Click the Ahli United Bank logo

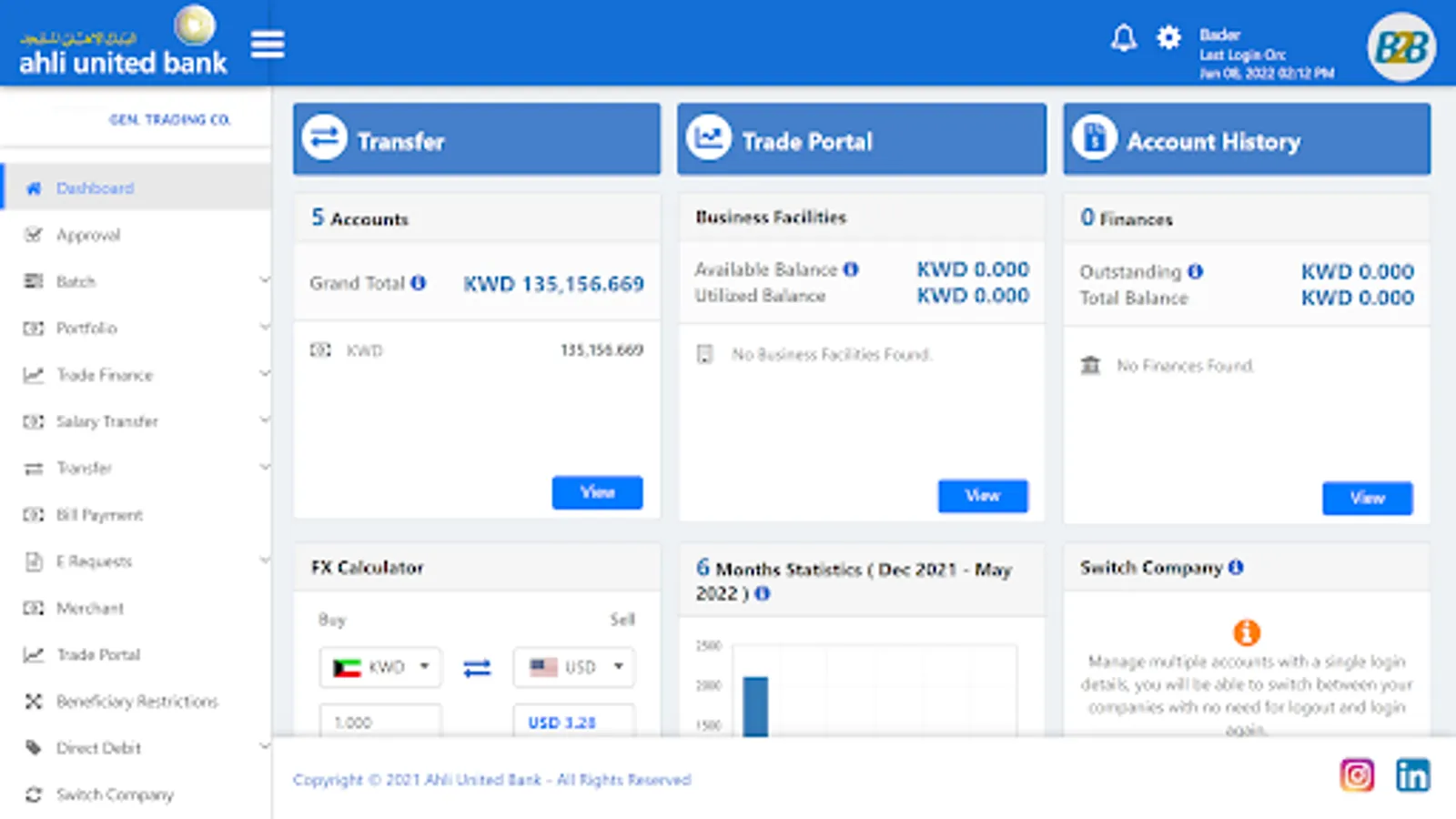tap(124, 43)
